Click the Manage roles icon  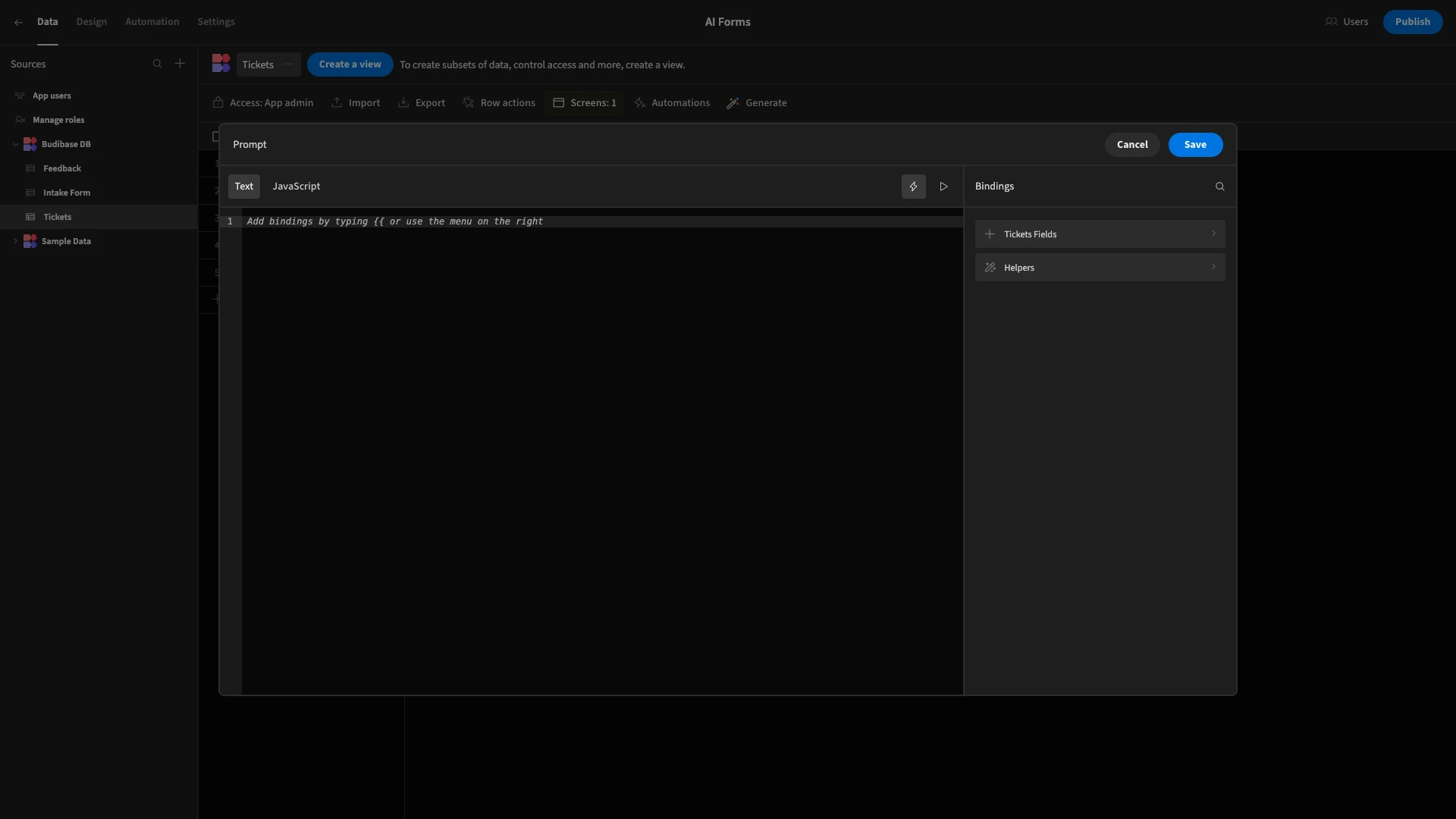(20, 120)
